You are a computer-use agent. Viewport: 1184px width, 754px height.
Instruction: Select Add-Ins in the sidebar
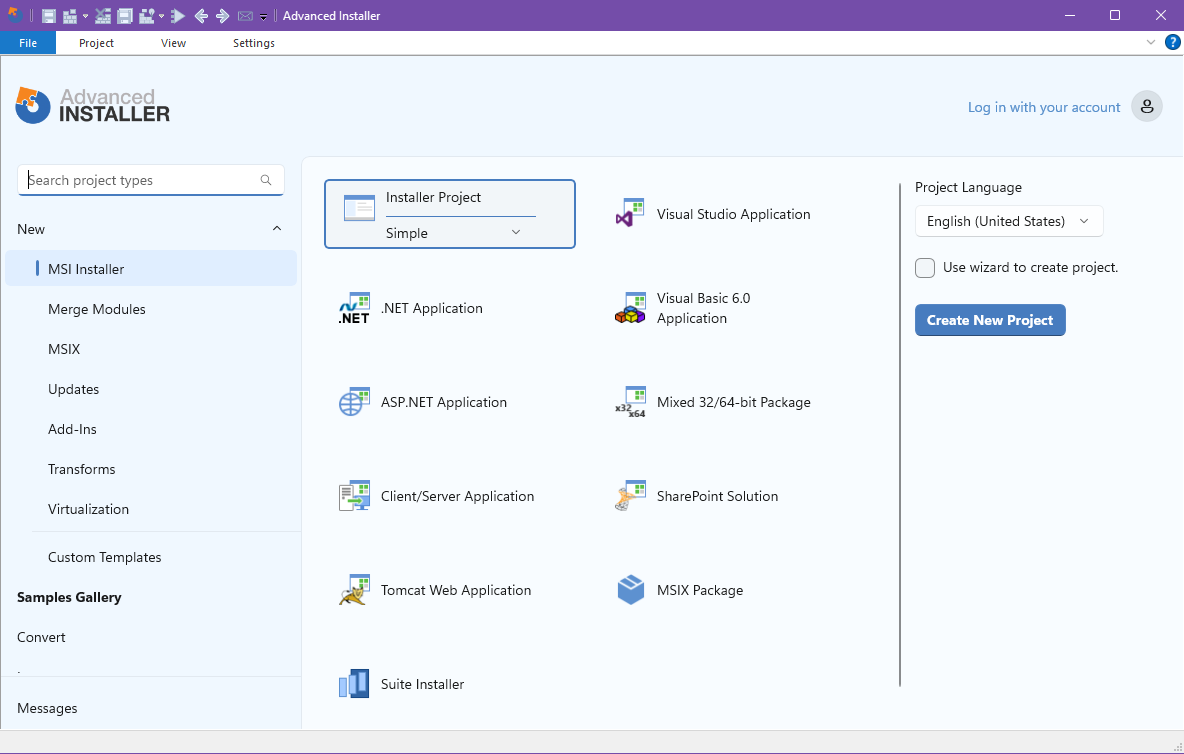[x=72, y=429]
